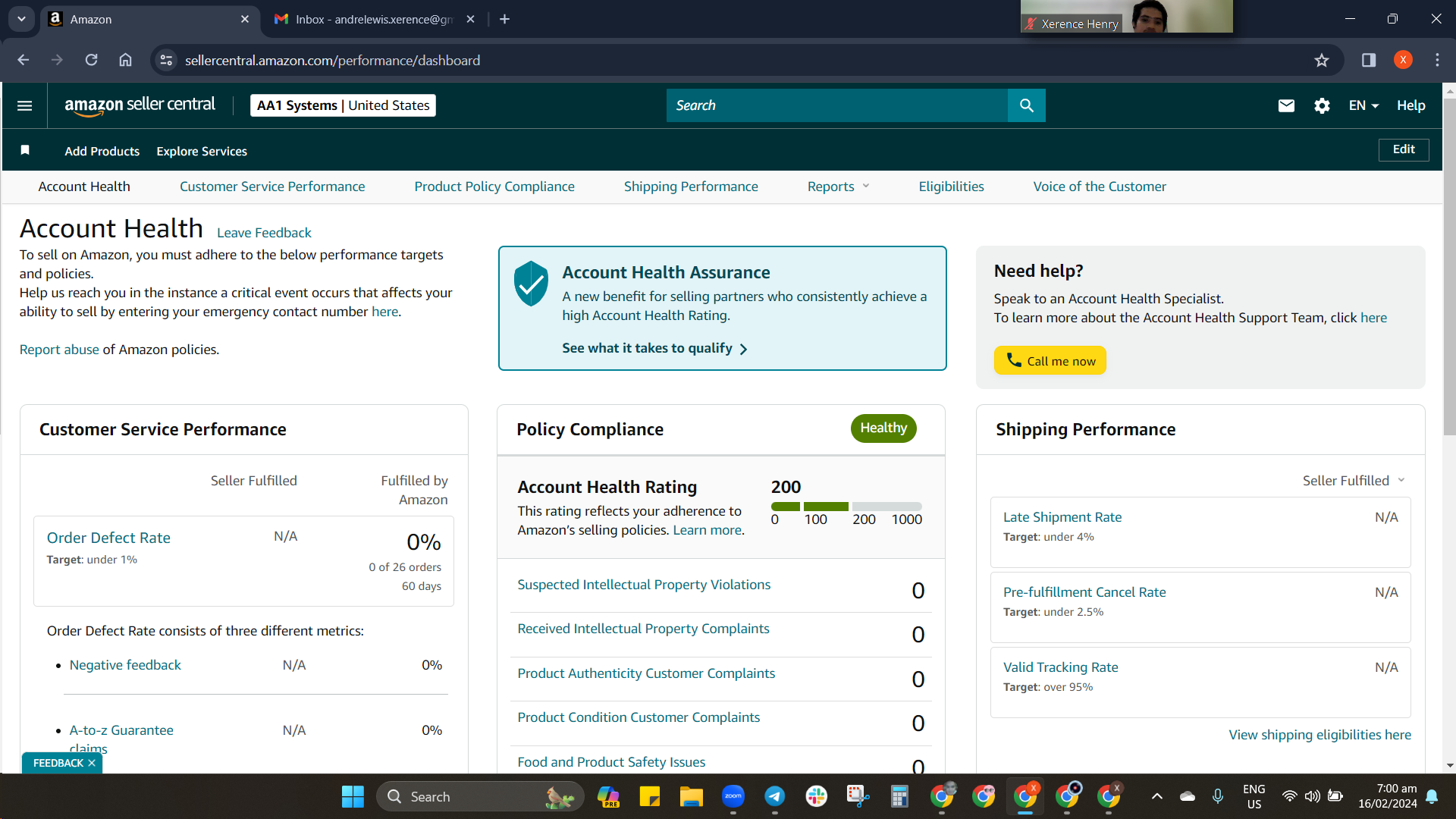Open the Order Defect Rate link
Screen dimensions: 1456x819
click(108, 538)
